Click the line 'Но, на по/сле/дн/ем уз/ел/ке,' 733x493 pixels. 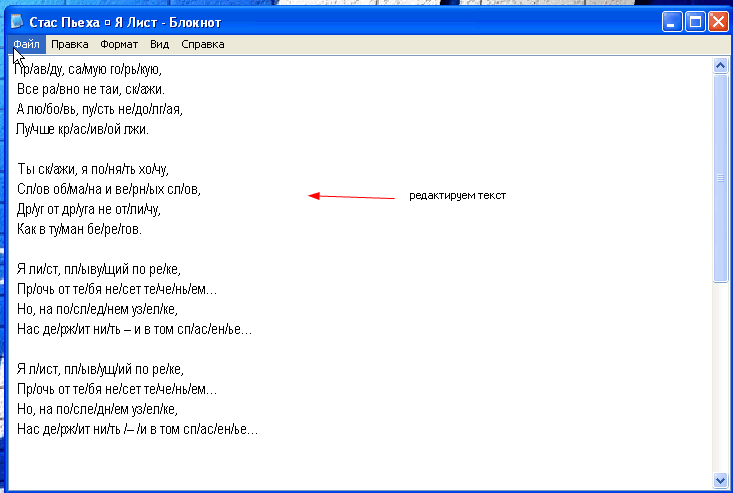[97, 409]
